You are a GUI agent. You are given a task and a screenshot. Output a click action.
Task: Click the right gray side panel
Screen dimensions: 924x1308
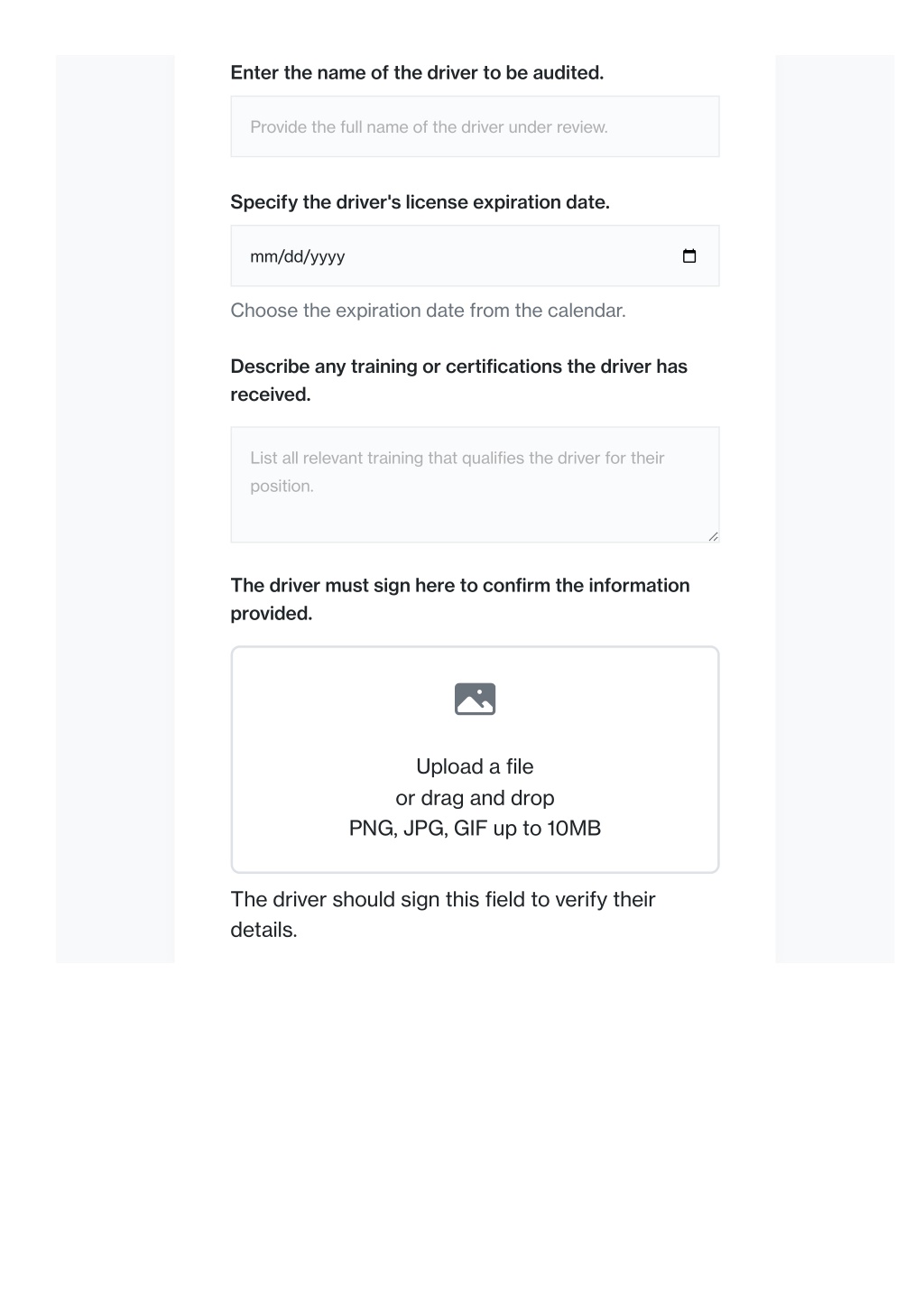click(x=835, y=509)
